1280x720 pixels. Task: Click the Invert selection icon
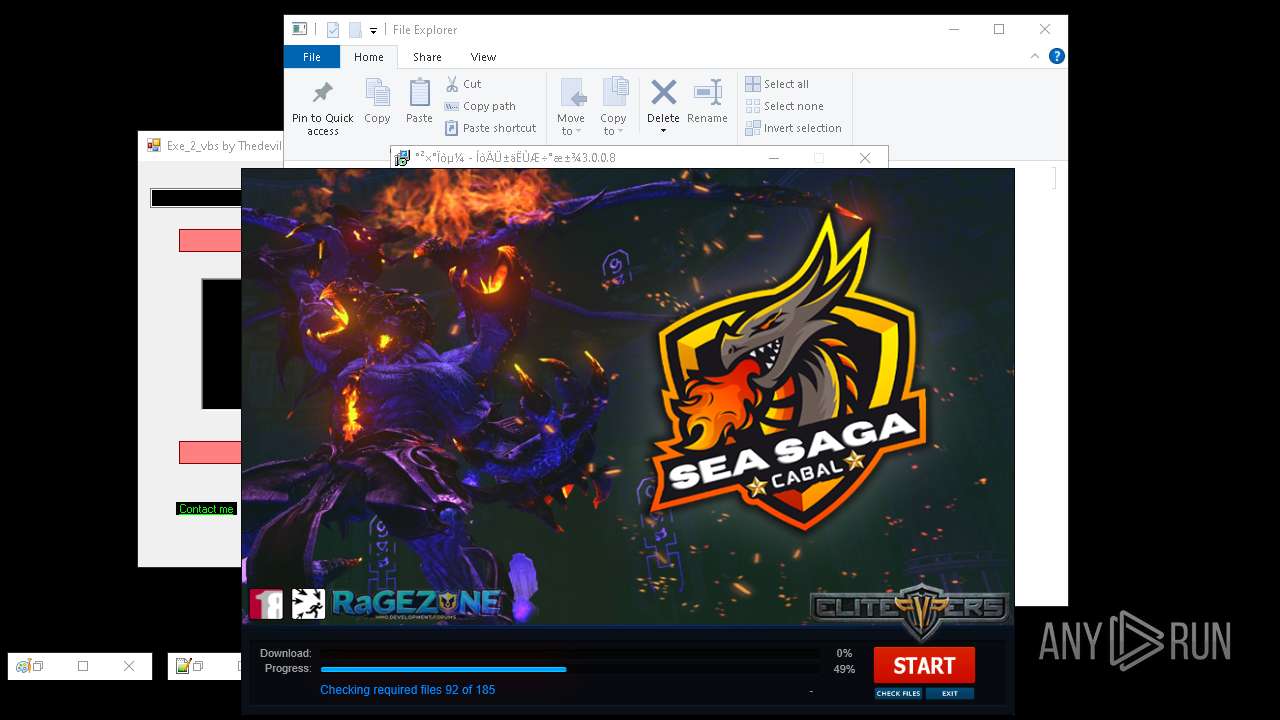[x=753, y=128]
